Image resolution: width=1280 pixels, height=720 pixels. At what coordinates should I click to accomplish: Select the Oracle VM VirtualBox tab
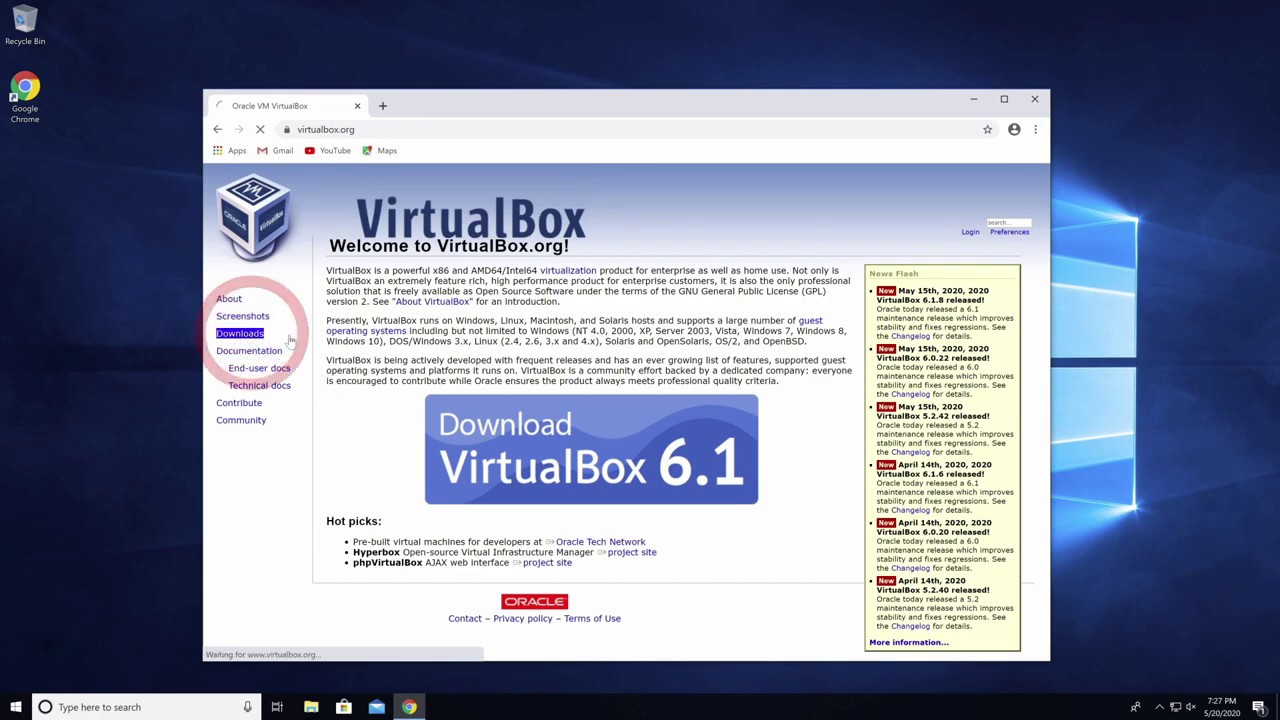tap(285, 105)
